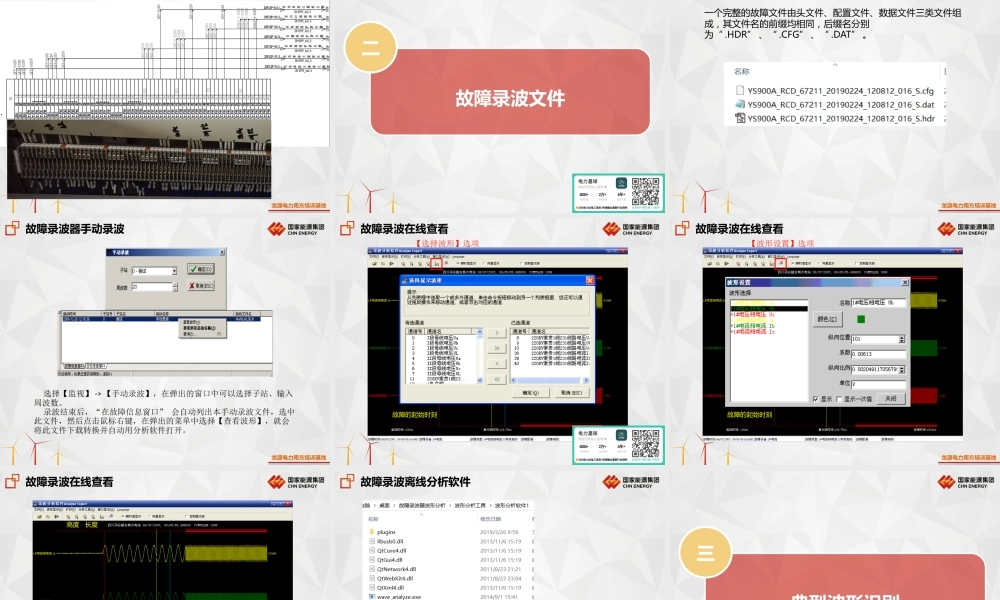1000x600 pixels.
Task: Select the 瞬时值显示 radio button on the toolbar
Action: (458, 263)
